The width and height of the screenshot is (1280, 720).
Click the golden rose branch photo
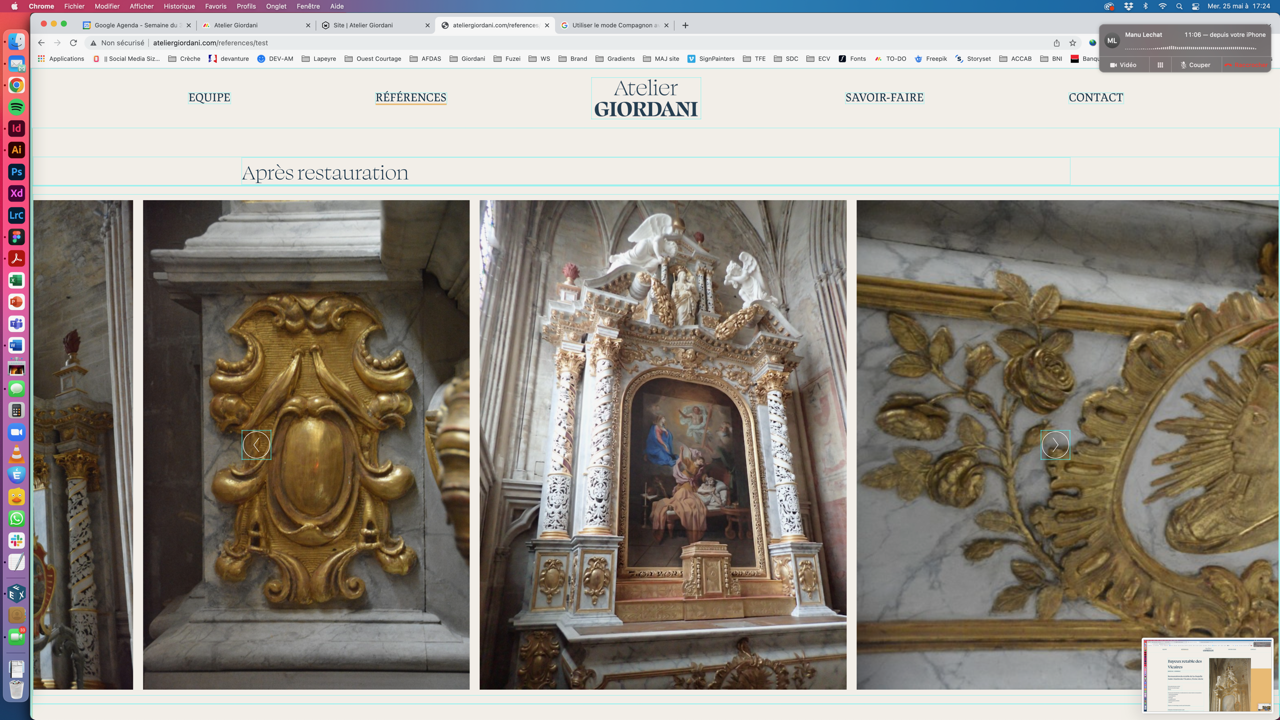[1067, 445]
